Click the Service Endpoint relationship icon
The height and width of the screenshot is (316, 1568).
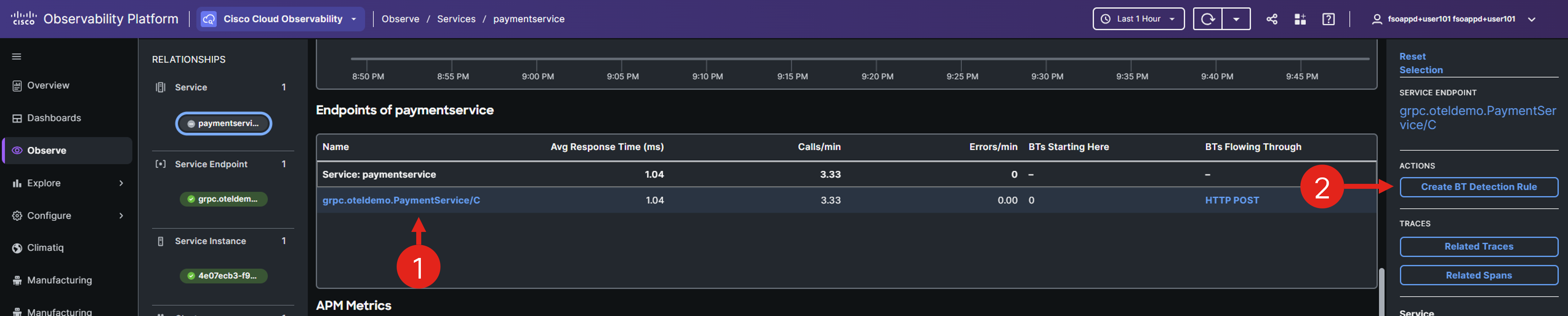(160, 164)
